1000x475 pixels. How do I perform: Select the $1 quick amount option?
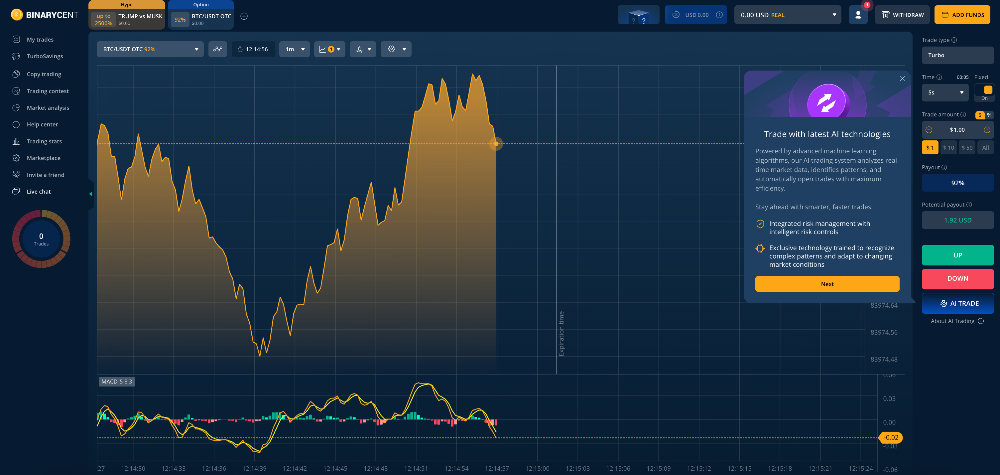(927, 147)
